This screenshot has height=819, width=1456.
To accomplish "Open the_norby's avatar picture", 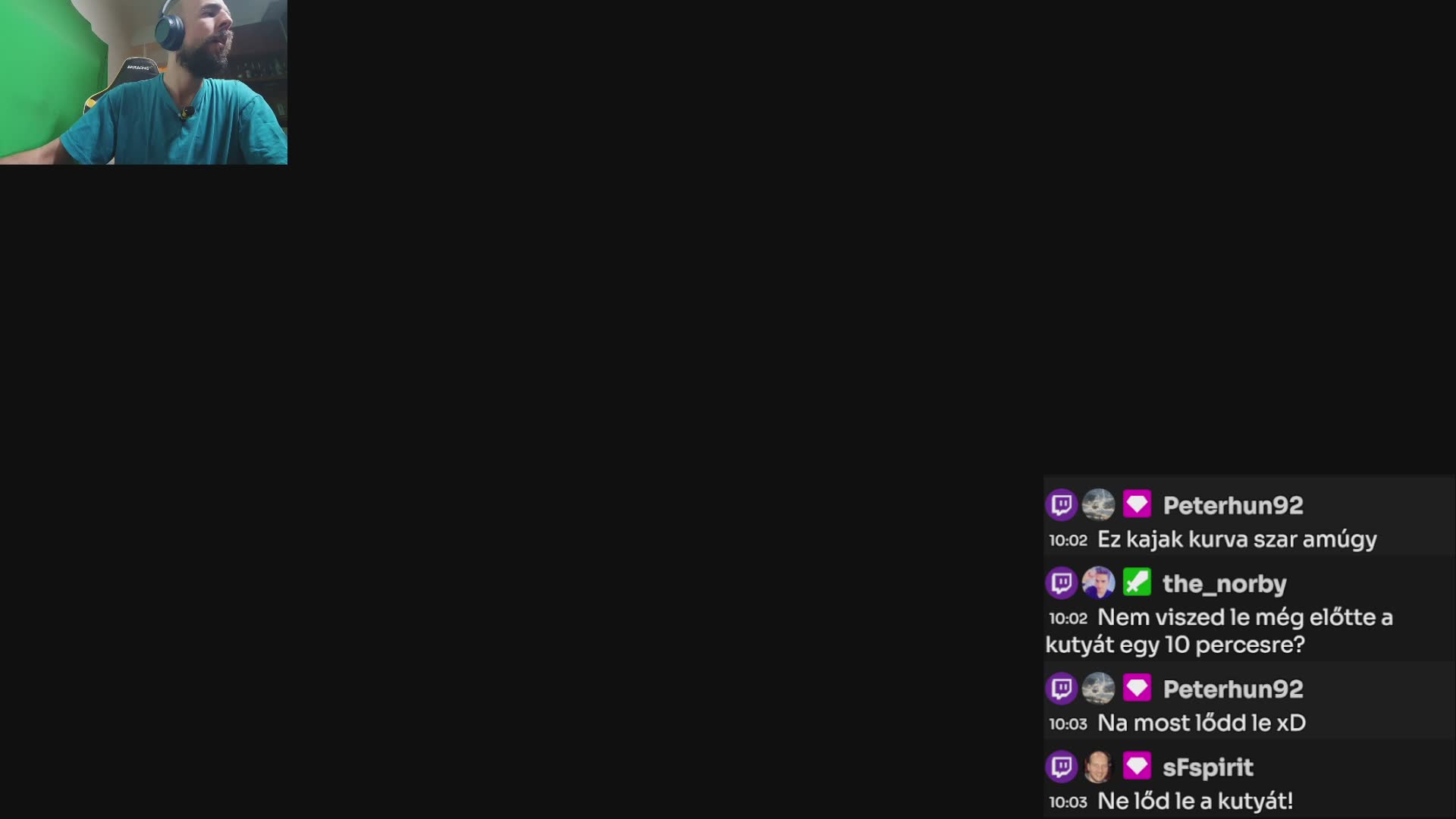I will click(x=1098, y=582).
